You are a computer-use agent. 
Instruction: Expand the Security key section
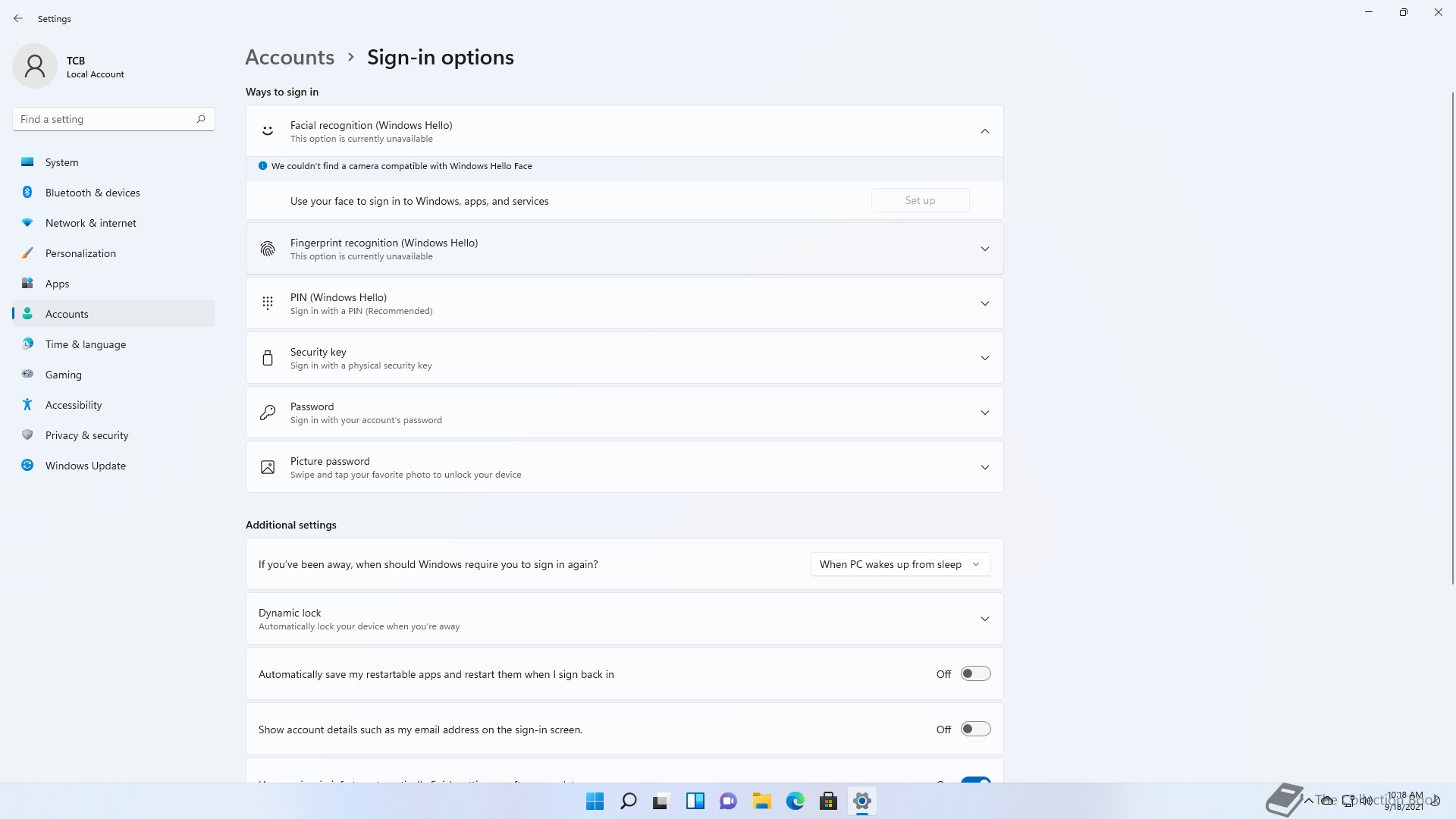(984, 358)
